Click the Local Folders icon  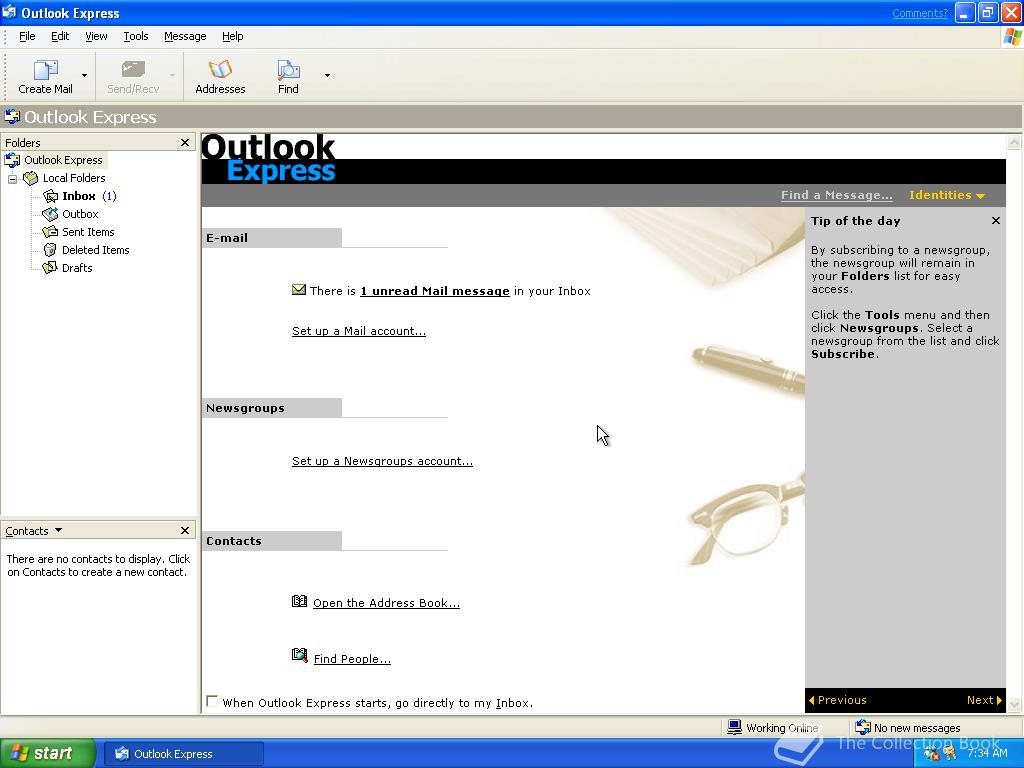[x=31, y=178]
